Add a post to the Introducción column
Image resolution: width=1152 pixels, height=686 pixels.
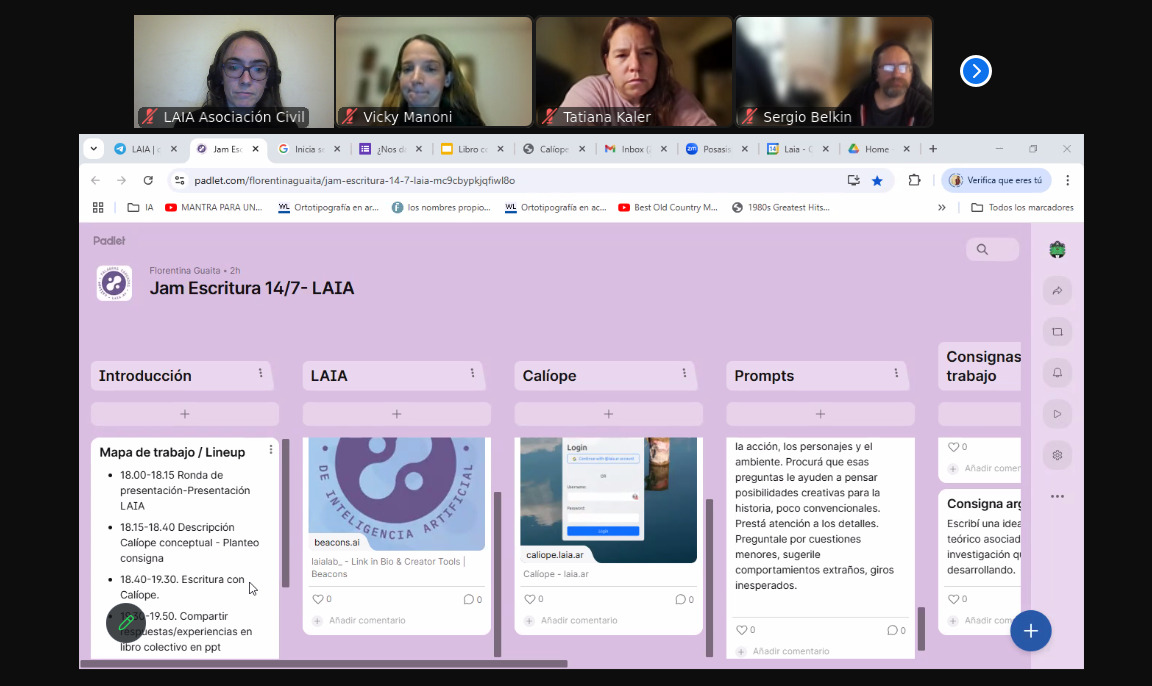(185, 414)
